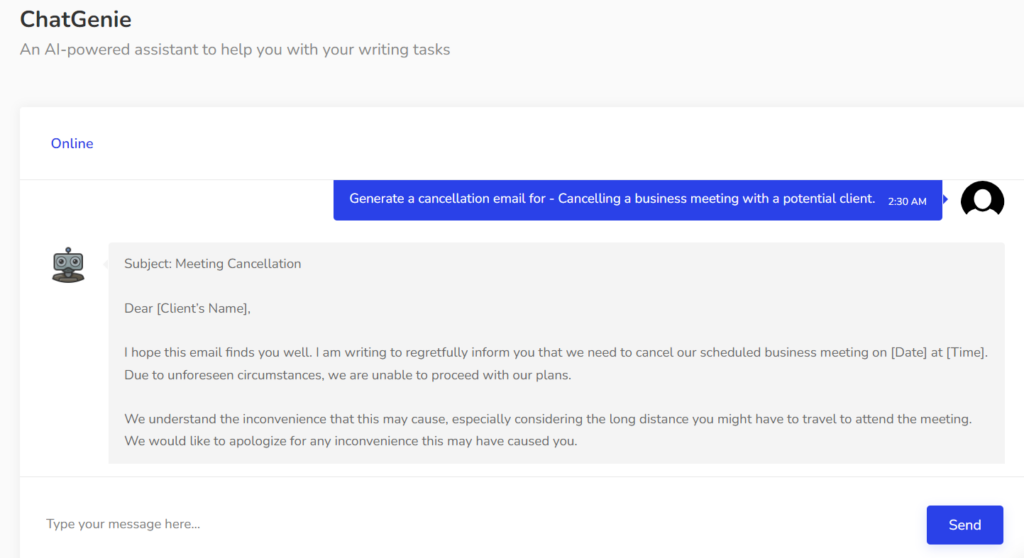
Task: Click the 'Subject: Meeting Cancellation' line
Action: (x=212, y=264)
